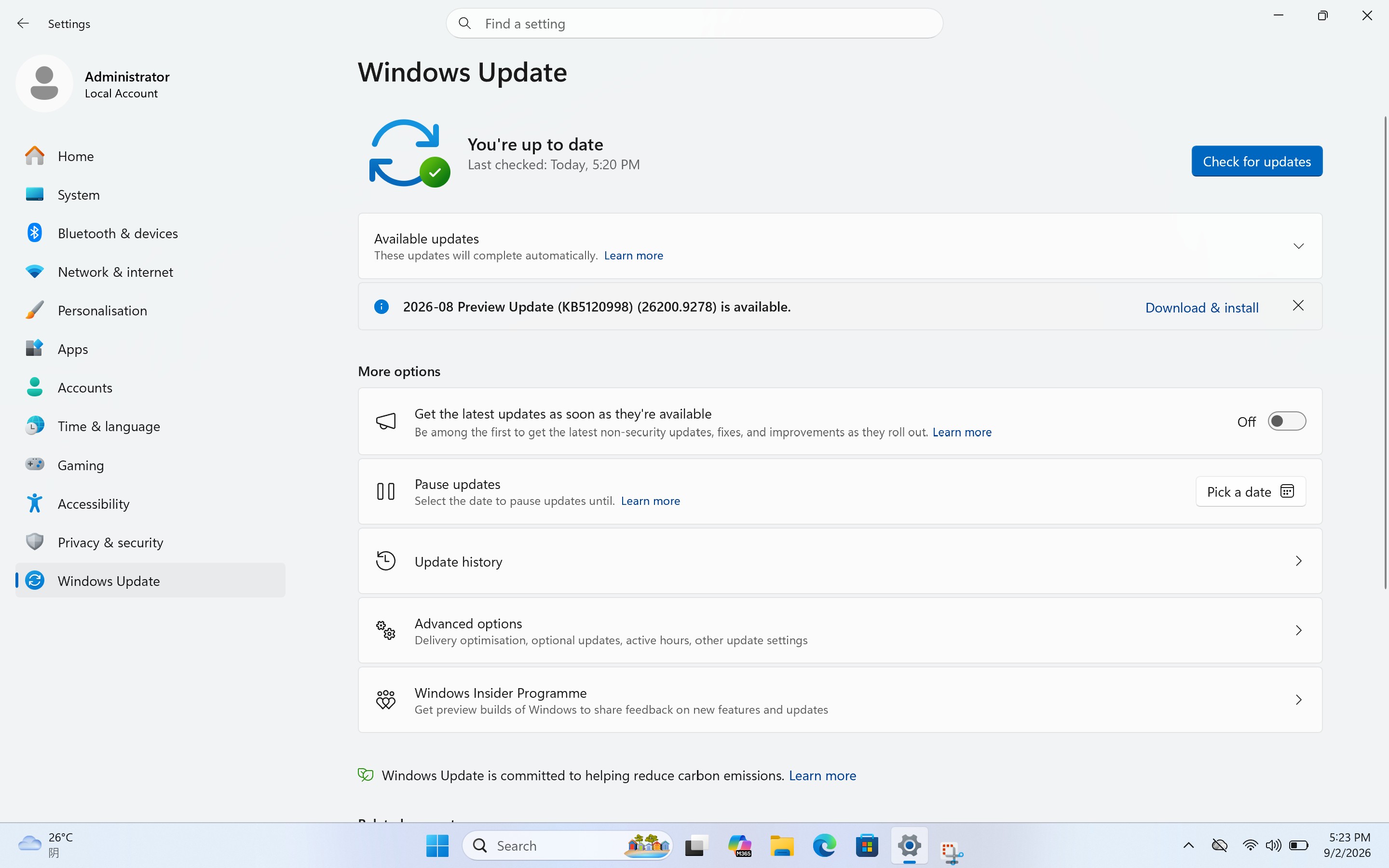Click Download & install for the preview update
Viewport: 1389px width, 868px height.
click(1202, 308)
